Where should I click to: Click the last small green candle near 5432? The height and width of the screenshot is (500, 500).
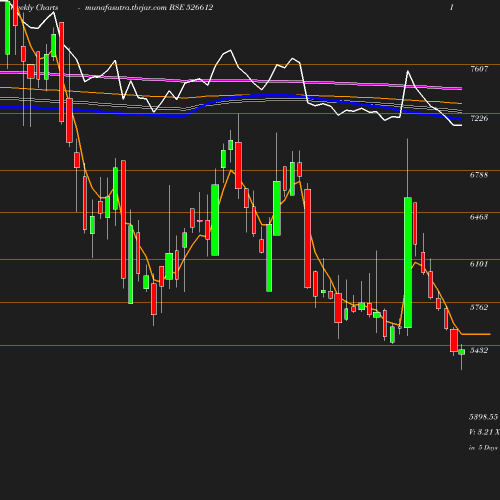coord(462,352)
